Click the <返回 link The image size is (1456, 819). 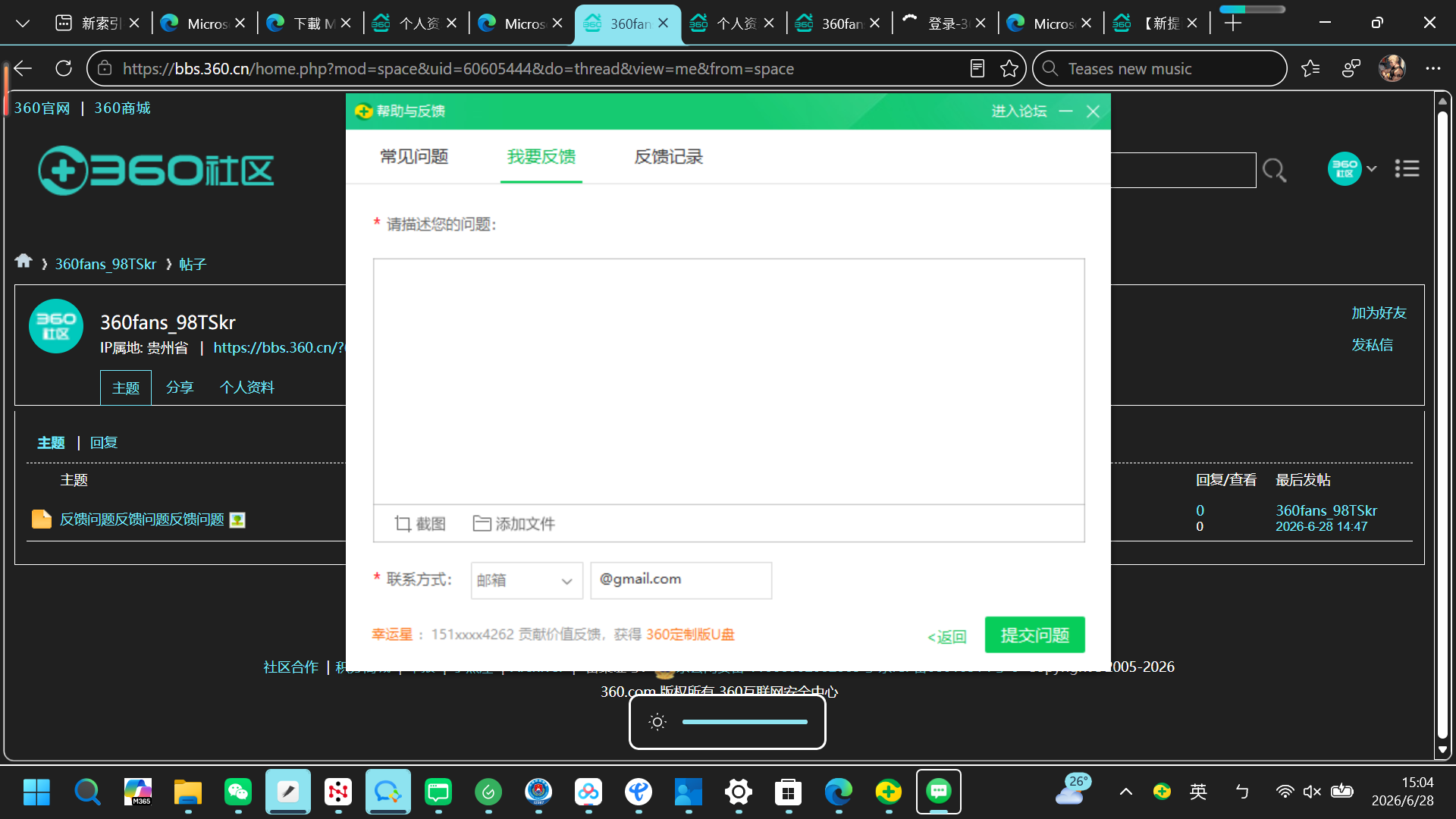tap(947, 637)
